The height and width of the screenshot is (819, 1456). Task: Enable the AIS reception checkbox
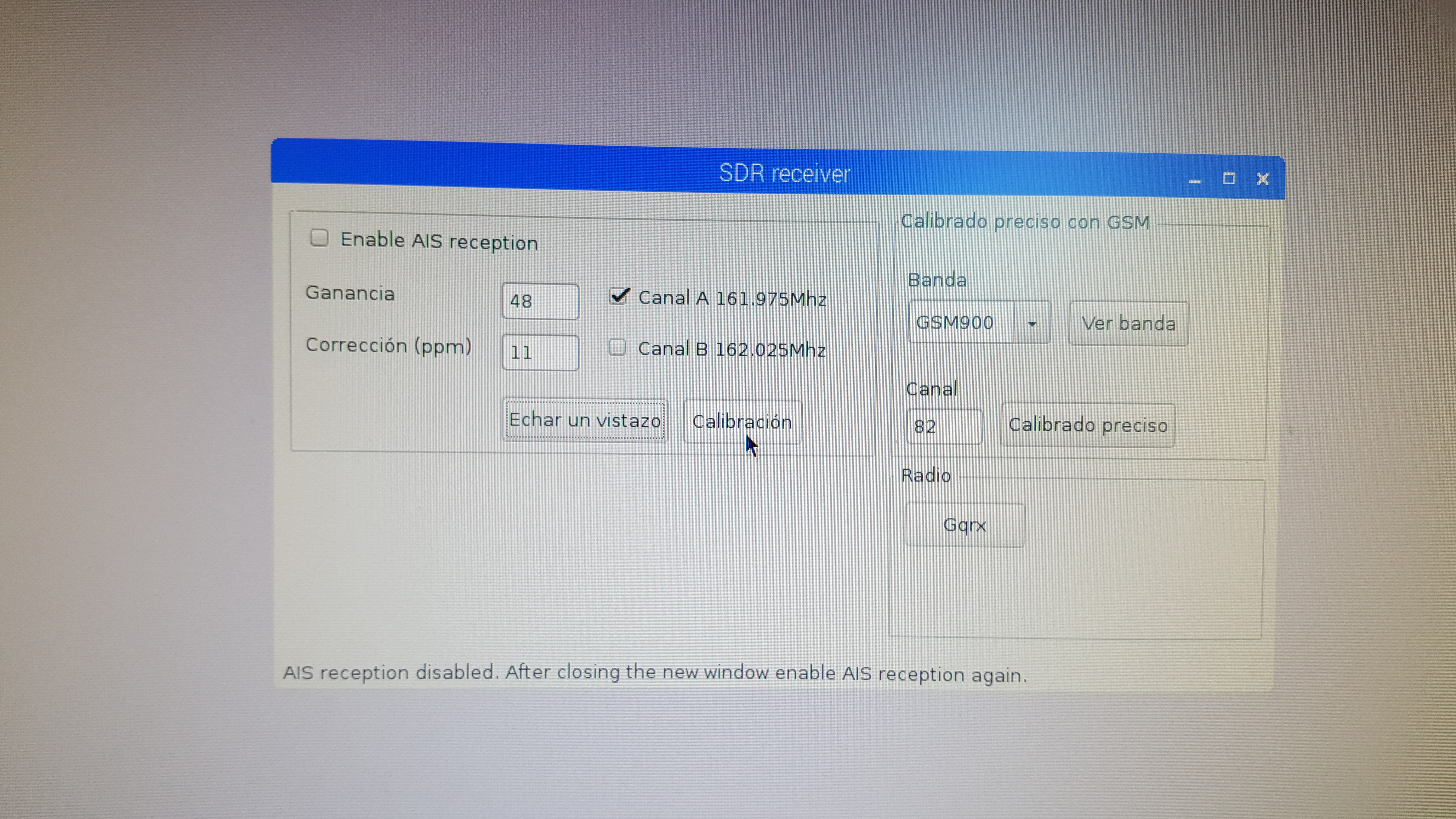pyautogui.click(x=319, y=238)
